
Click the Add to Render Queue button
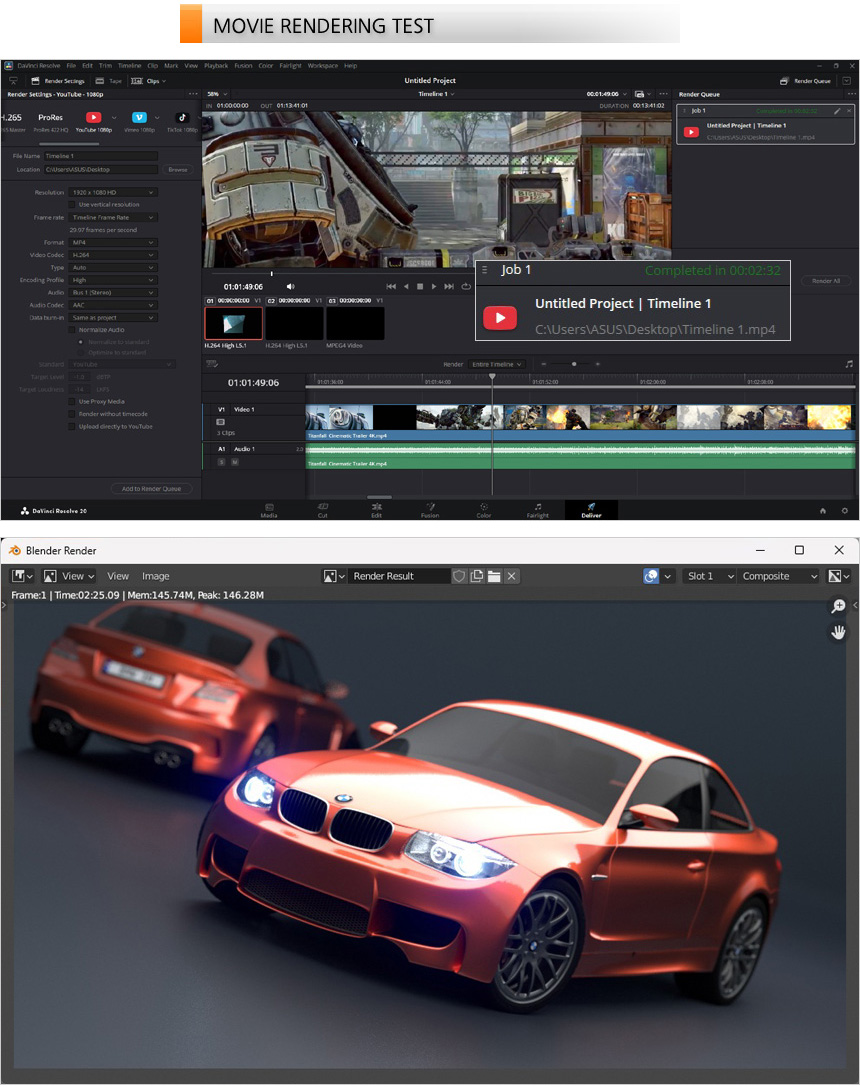click(151, 489)
